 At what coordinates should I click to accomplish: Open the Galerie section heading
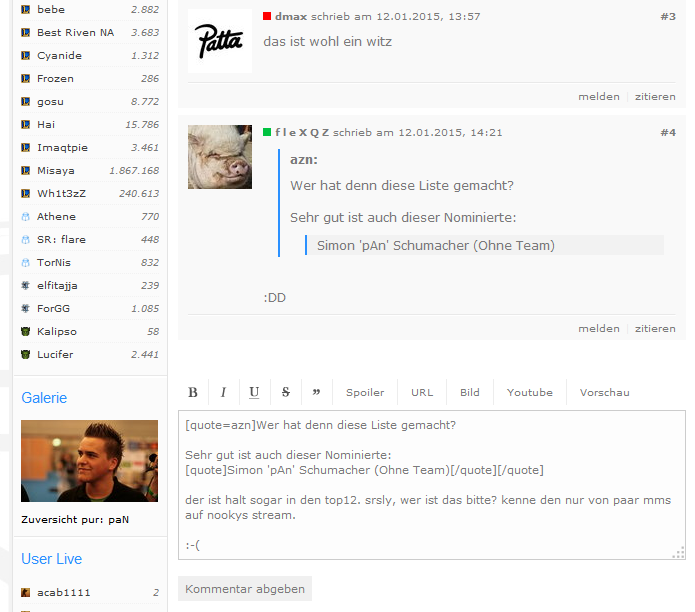[44, 398]
